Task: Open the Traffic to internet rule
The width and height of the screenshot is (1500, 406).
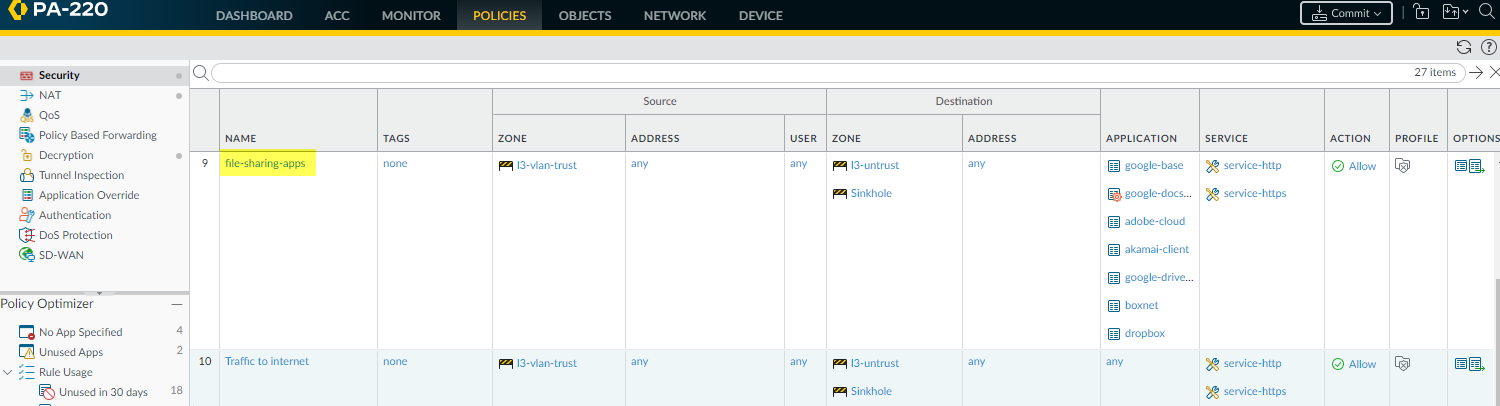Action: coord(267,362)
